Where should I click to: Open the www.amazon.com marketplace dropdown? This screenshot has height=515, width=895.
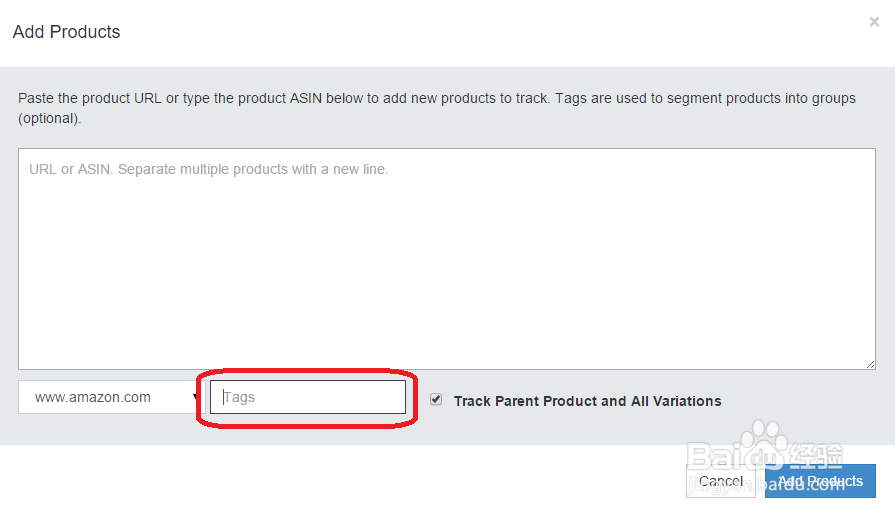108,397
